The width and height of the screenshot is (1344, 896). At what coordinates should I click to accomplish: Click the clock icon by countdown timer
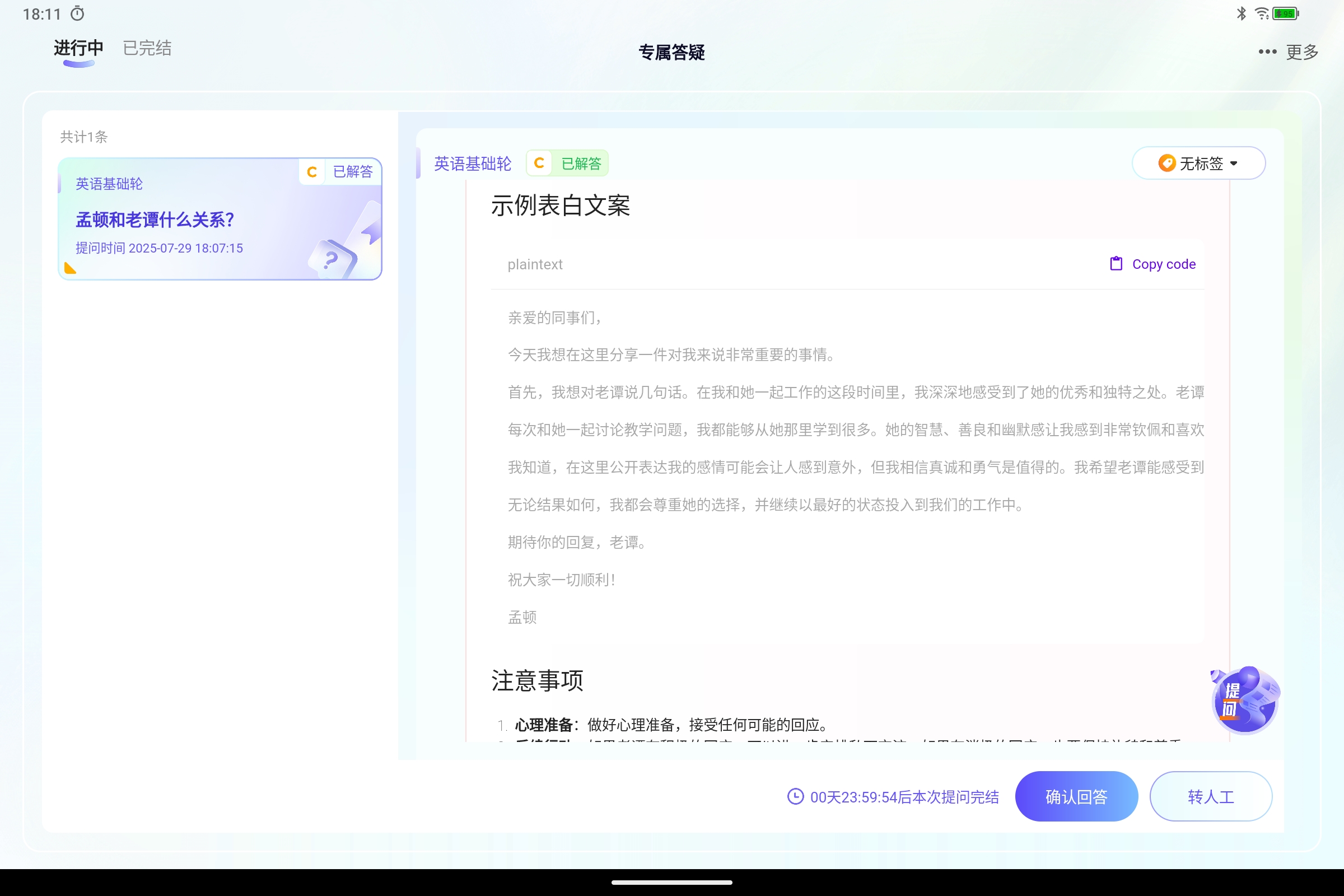click(x=795, y=796)
